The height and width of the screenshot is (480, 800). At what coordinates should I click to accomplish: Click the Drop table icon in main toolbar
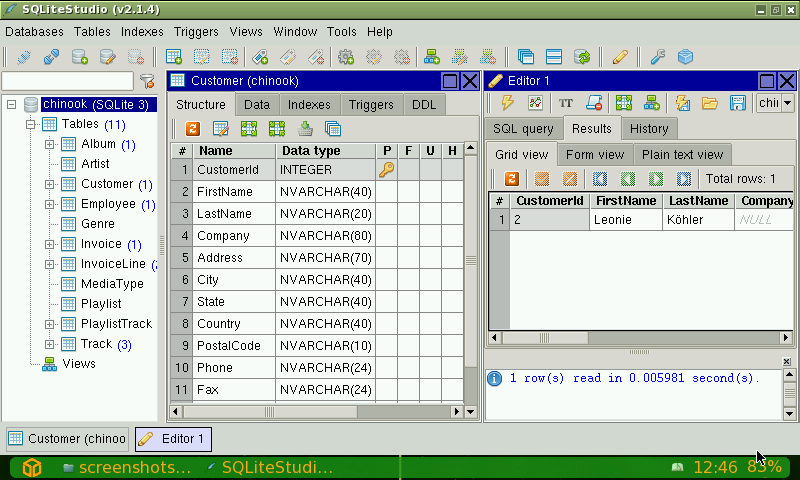(230, 57)
